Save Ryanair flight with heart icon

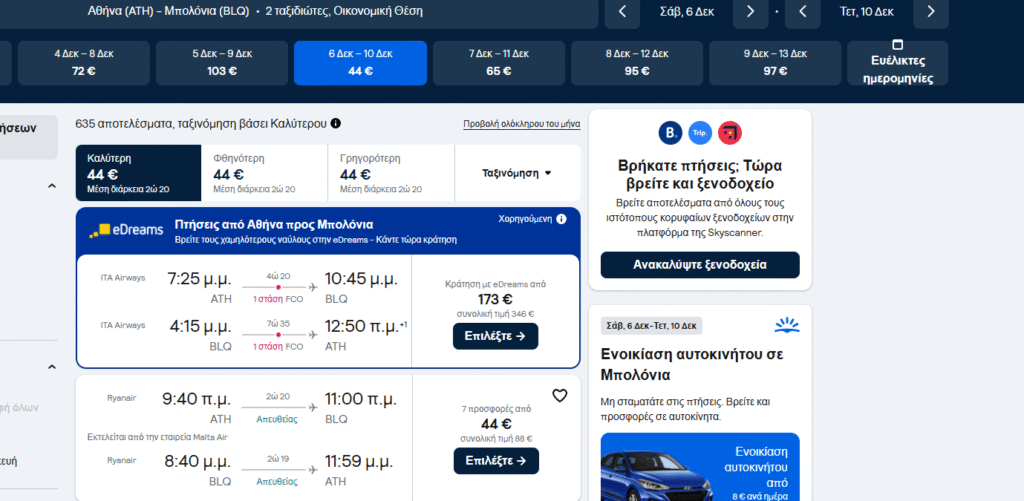[560, 395]
